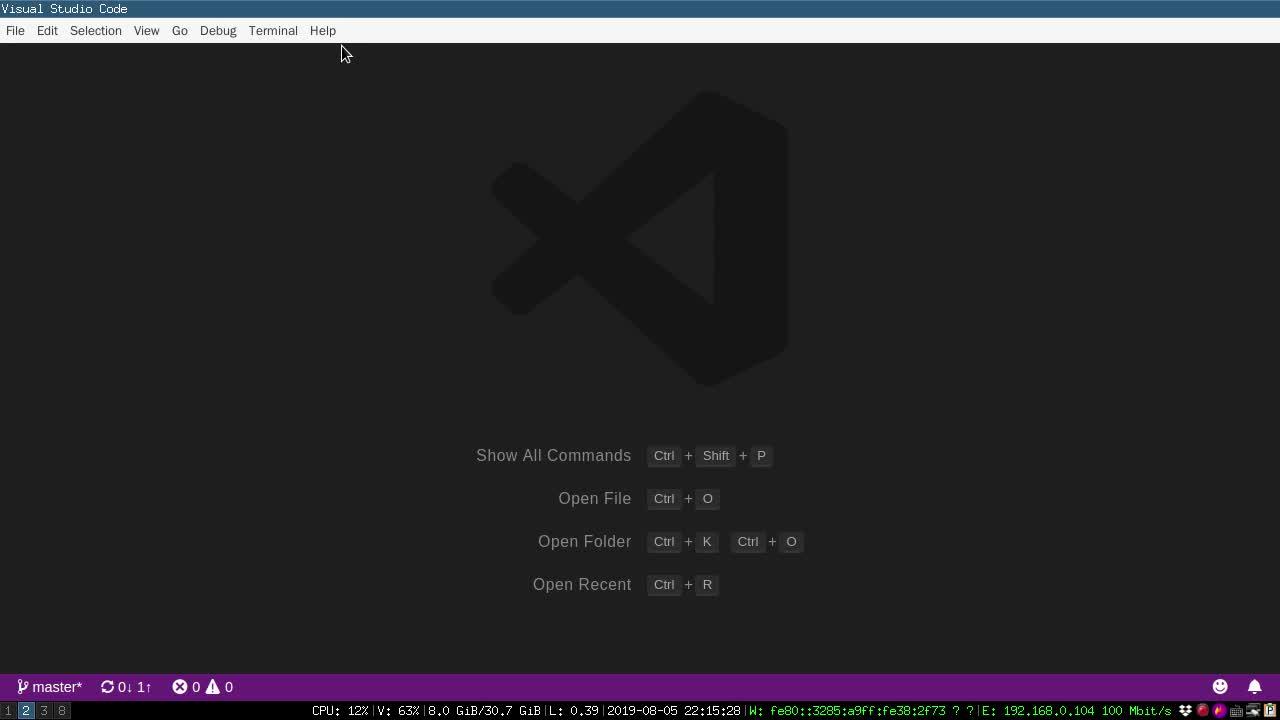Switch to i3 workspace 8

click(x=62, y=711)
